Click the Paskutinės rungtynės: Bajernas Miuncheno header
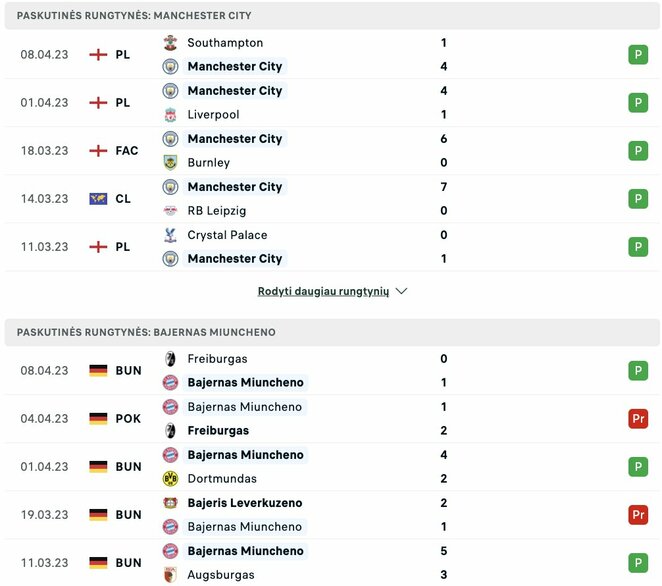The image size is (662, 586). 146,332
